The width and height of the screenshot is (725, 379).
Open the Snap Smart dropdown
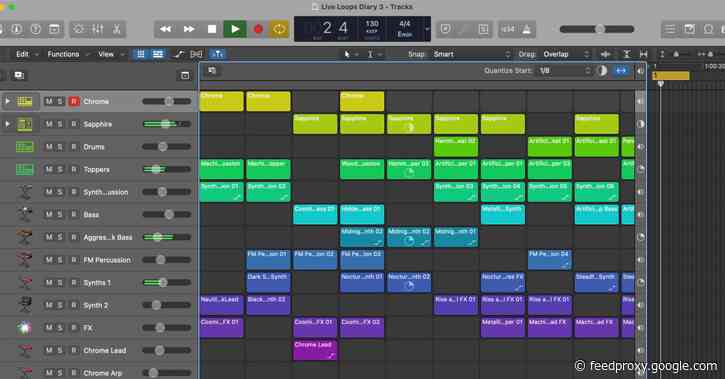[471, 54]
